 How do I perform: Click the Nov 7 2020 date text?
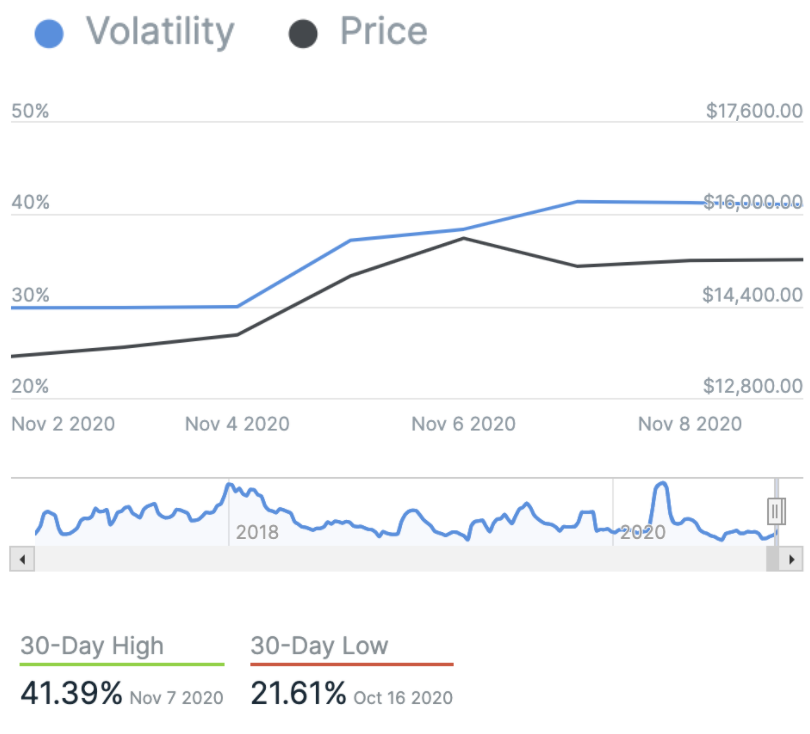(x=177, y=696)
